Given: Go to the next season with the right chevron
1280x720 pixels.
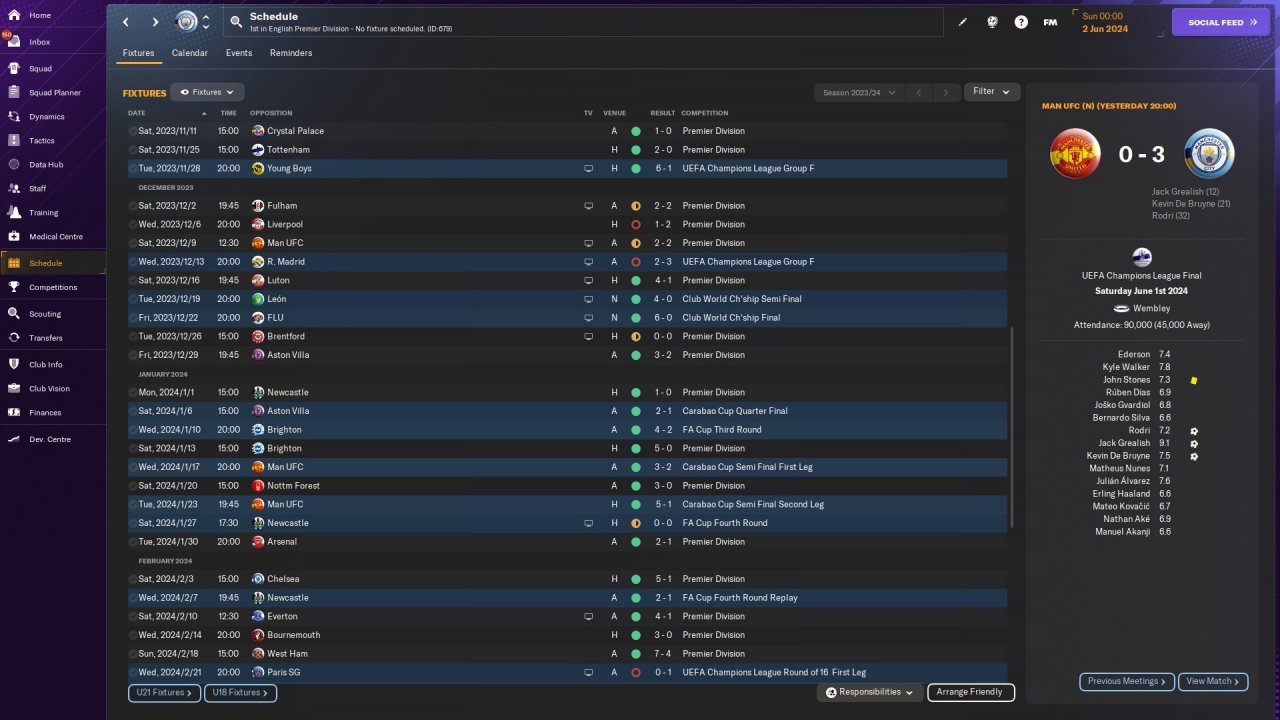Looking at the screenshot, I should 946,93.
